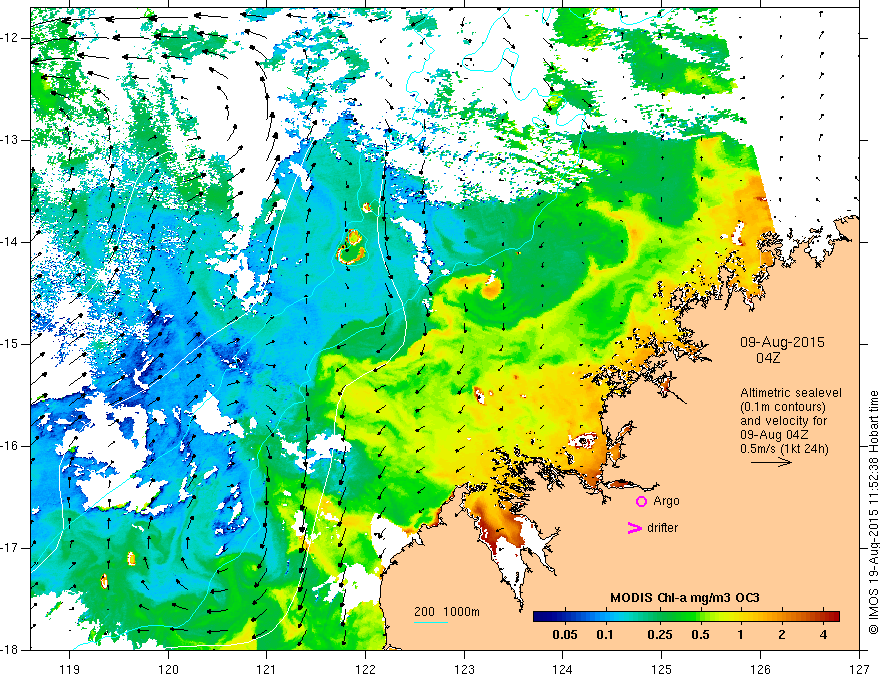Click the colorbar tick label '4'
The height and width of the screenshot is (680, 880).
[x=823, y=635]
